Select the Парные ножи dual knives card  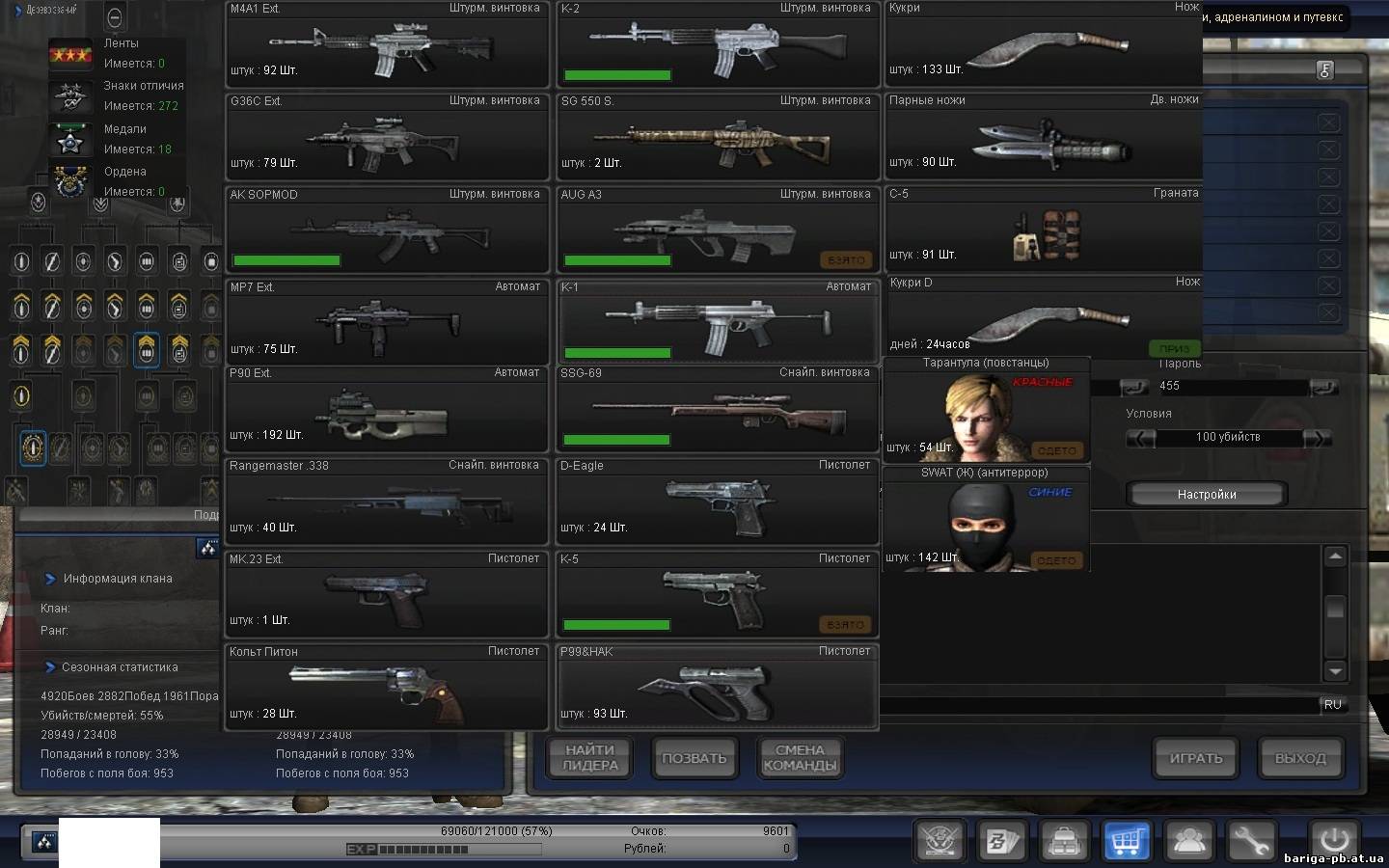pos(1044,136)
